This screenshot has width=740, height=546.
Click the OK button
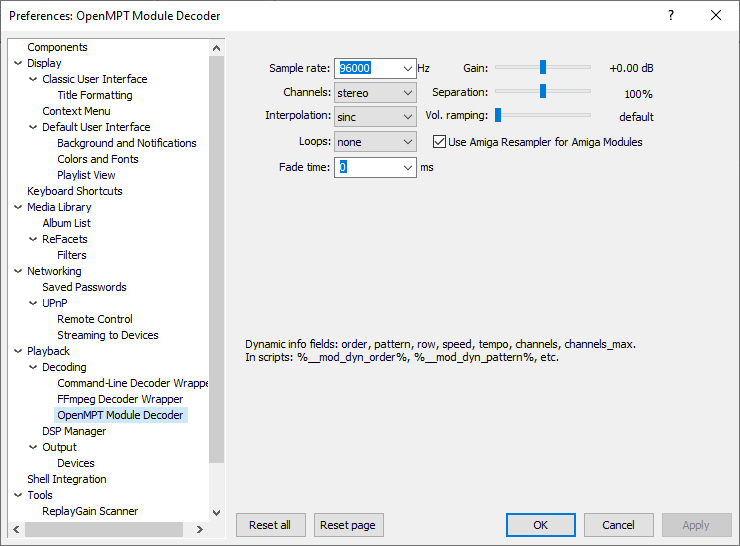point(540,525)
